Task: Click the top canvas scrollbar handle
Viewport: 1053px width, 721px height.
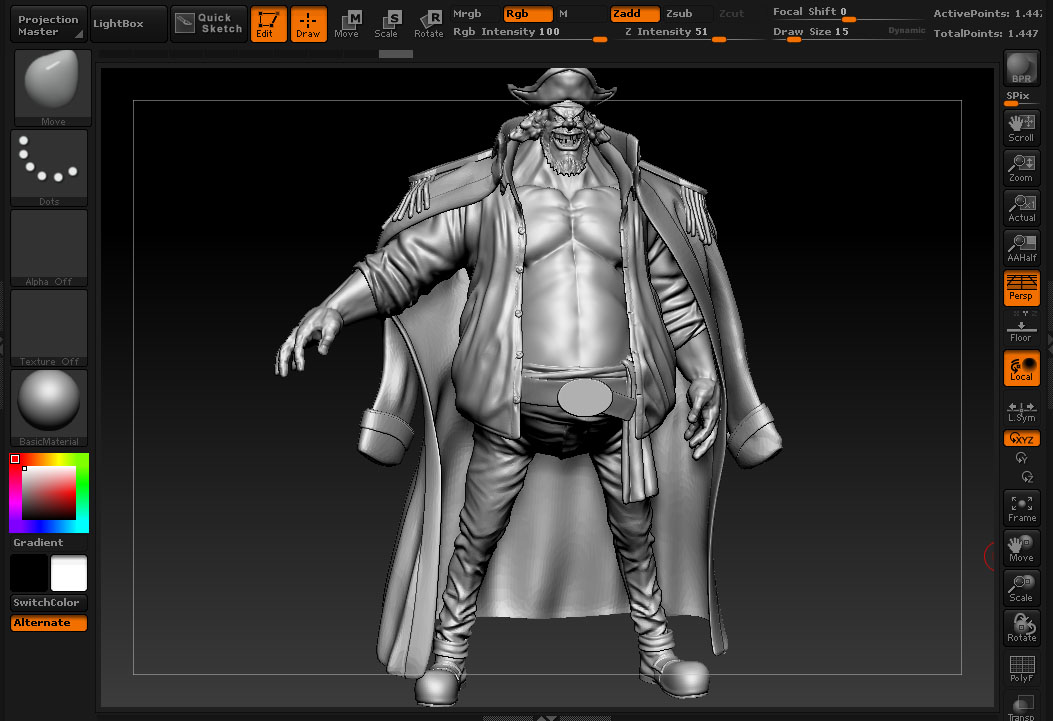Action: pos(396,54)
